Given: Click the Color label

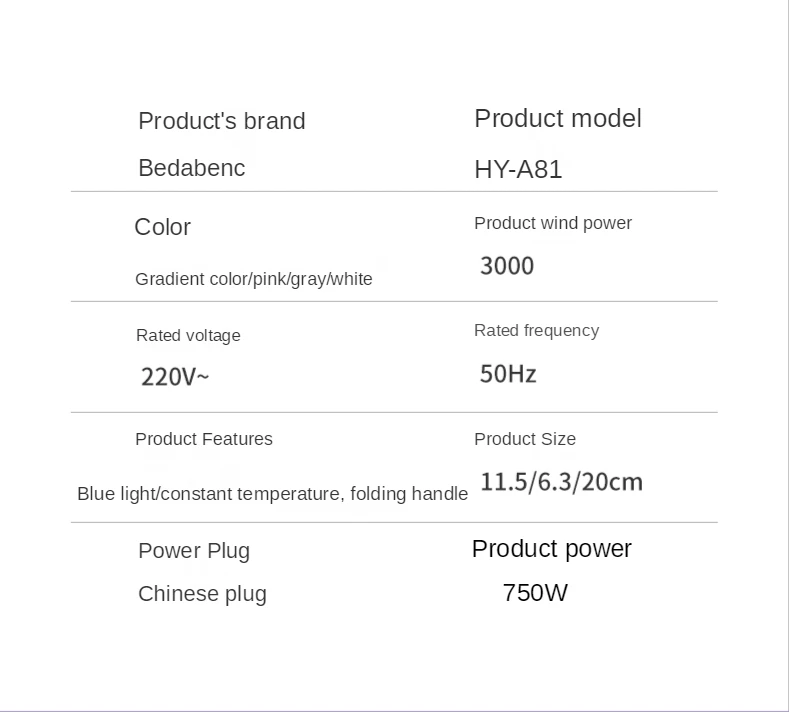Looking at the screenshot, I should click(163, 227).
